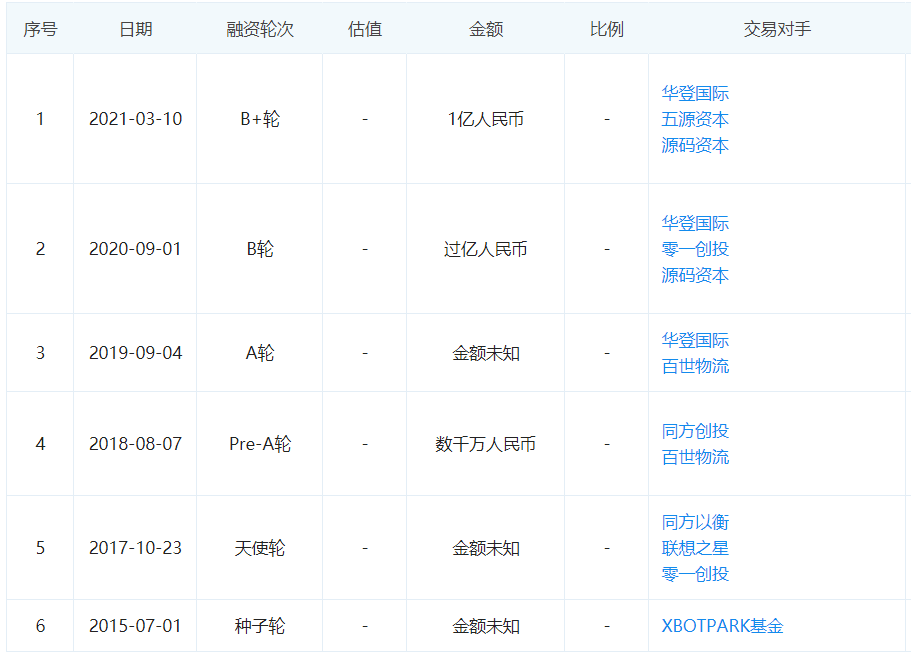This screenshot has width=911, height=657.
Task: Click 百世物流 in the Pre-A轮 row
Action: 695,457
